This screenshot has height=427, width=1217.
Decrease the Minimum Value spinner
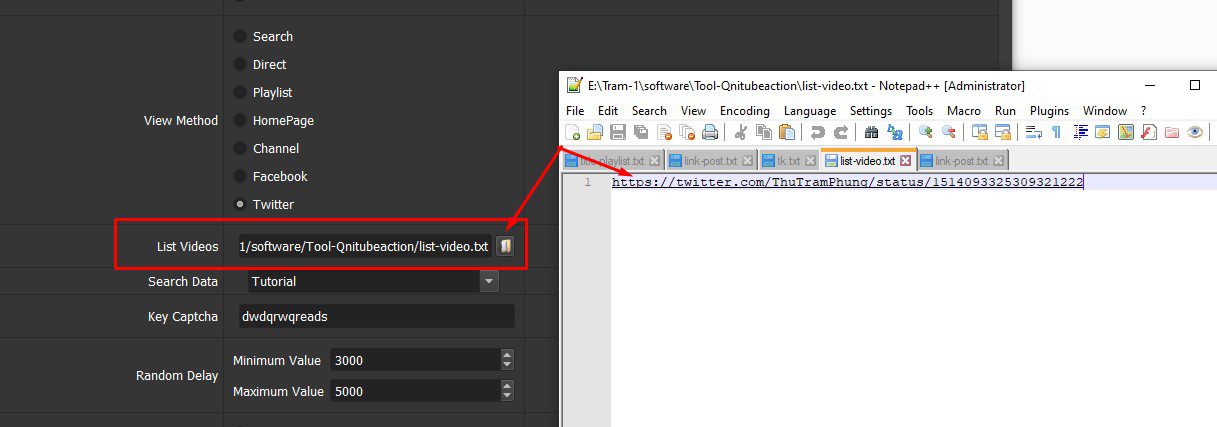click(x=507, y=365)
